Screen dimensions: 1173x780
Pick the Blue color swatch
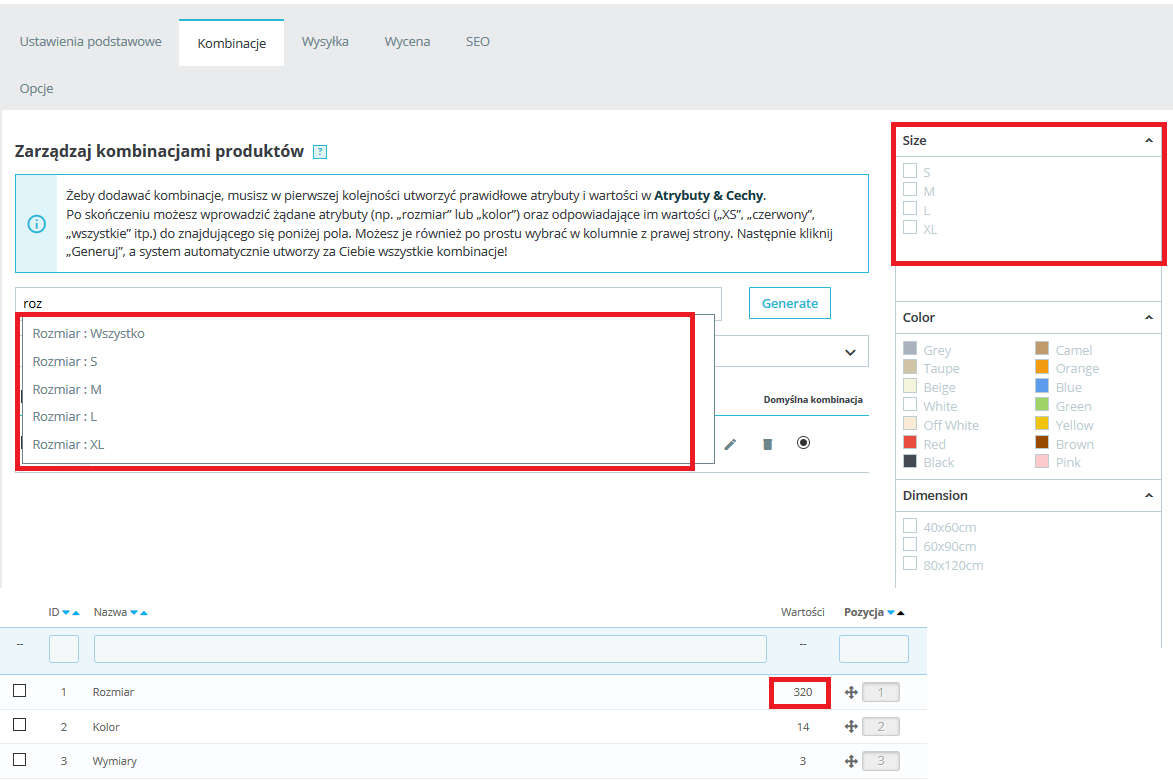tap(1042, 385)
